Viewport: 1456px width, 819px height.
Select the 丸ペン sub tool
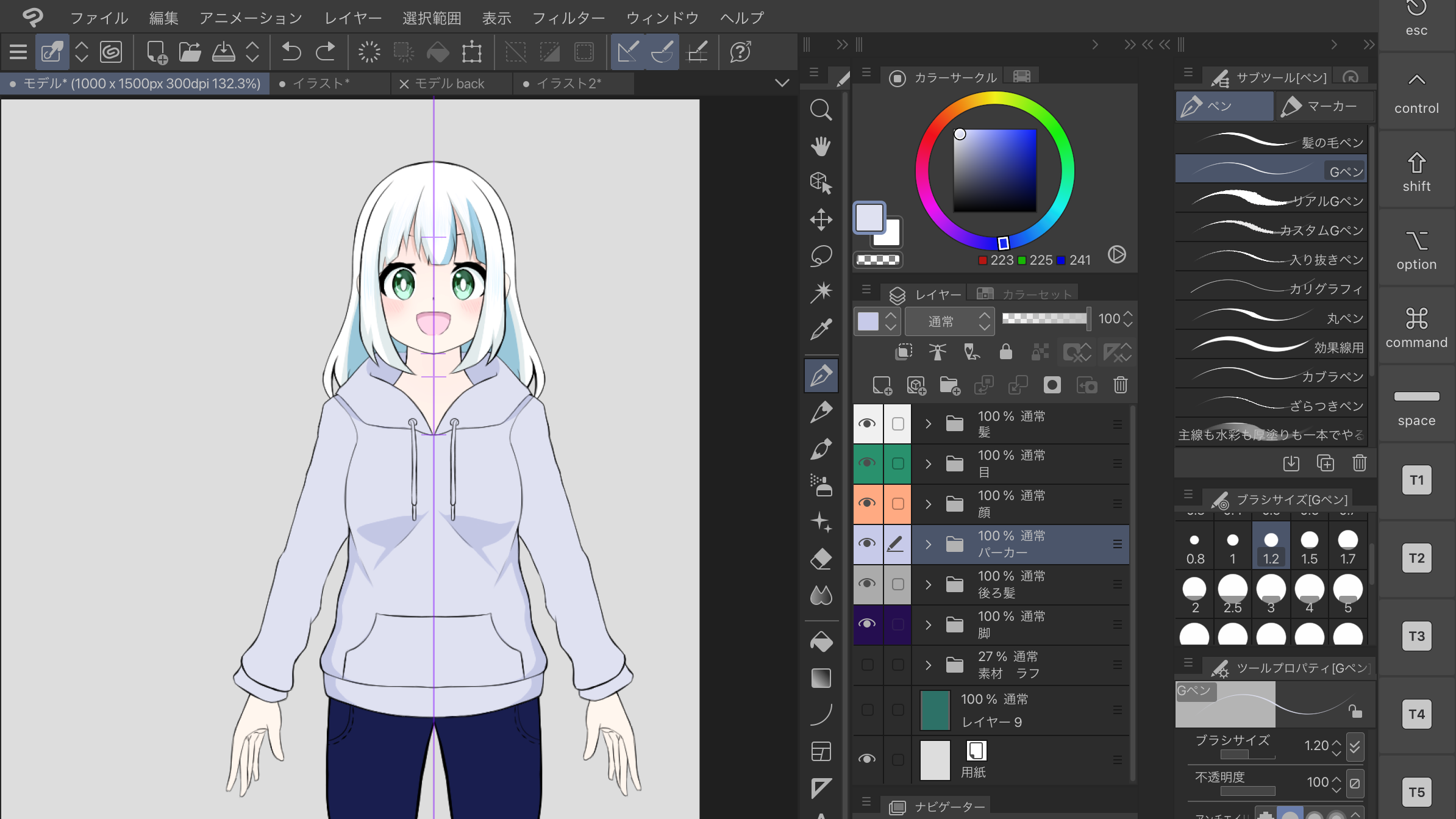click(1271, 317)
